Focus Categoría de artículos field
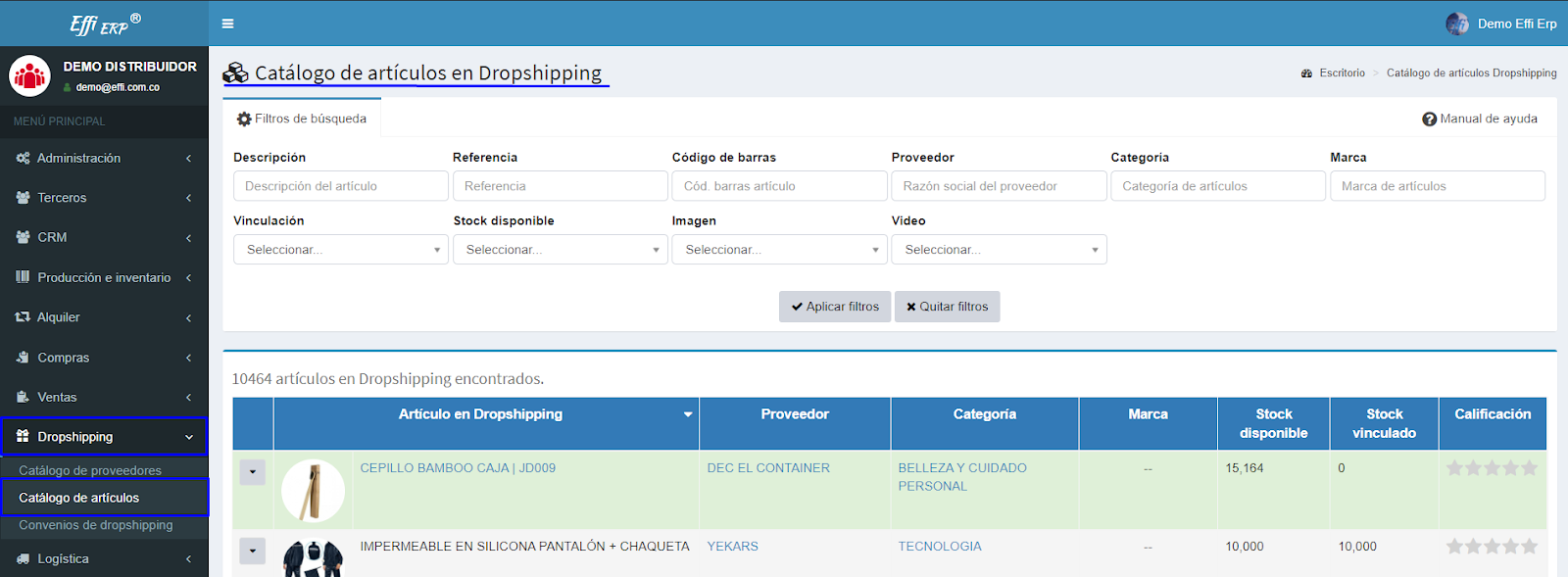 pyautogui.click(x=1218, y=186)
